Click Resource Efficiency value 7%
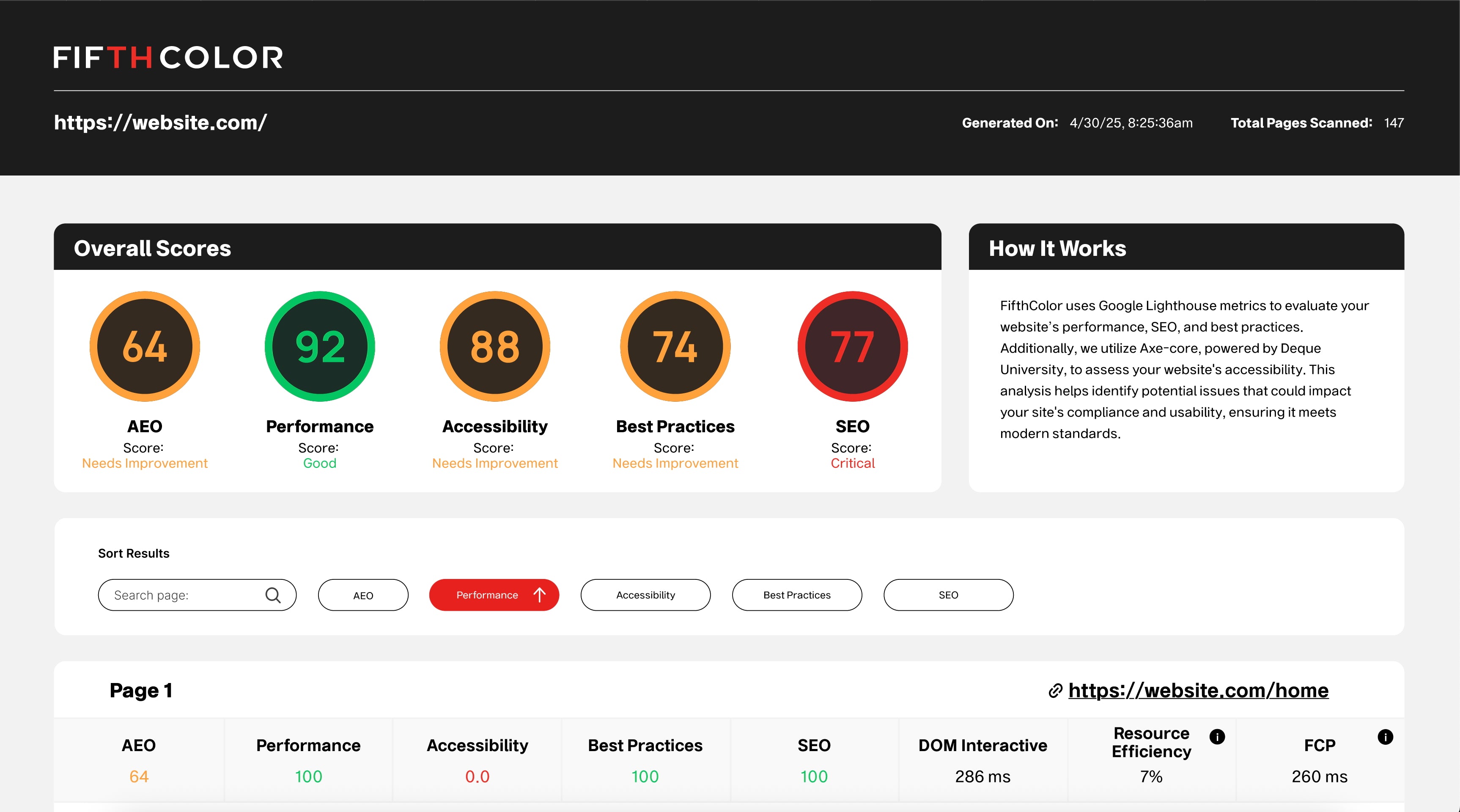Image resolution: width=1460 pixels, height=812 pixels. tap(1151, 776)
